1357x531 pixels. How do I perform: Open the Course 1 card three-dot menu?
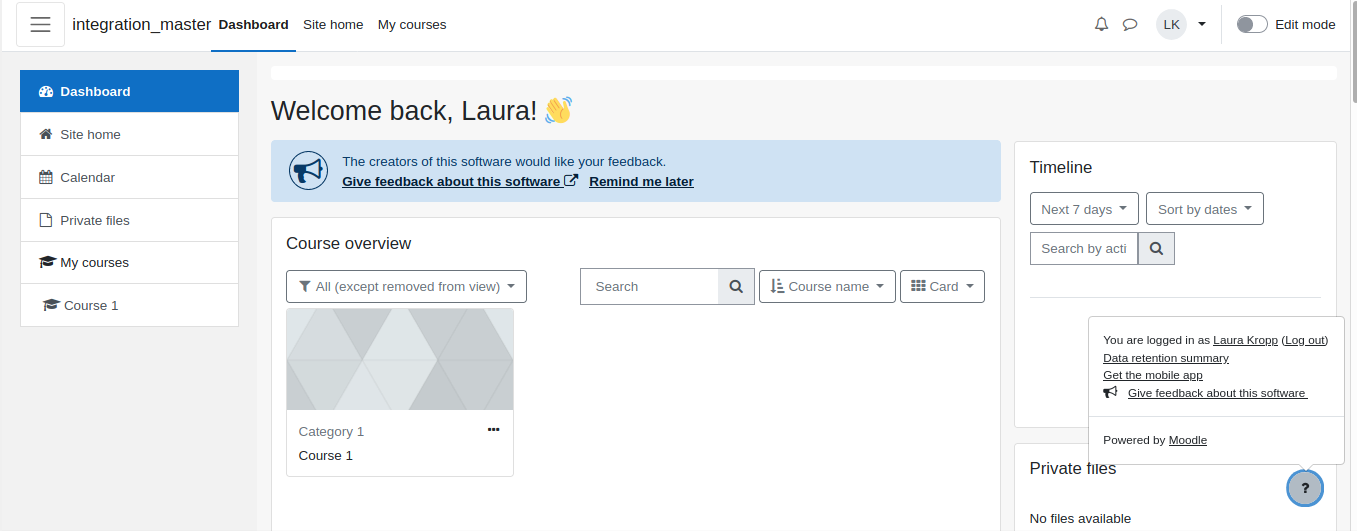(x=493, y=430)
